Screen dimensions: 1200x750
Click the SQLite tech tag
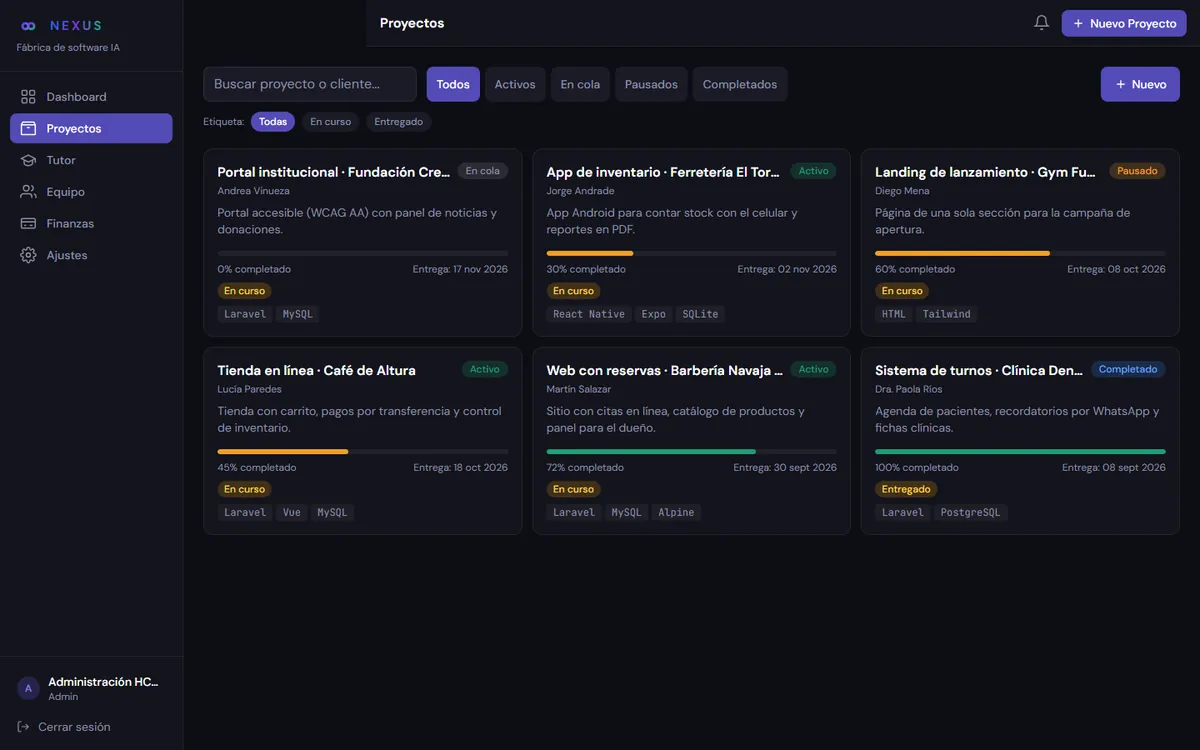[x=700, y=314]
